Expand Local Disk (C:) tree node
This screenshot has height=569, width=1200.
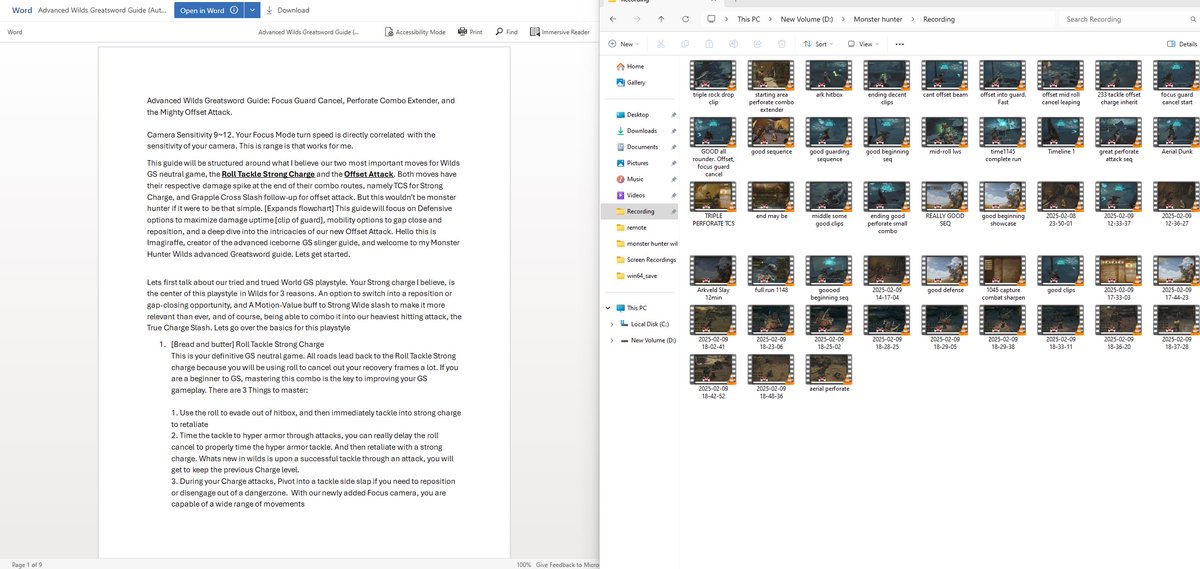[x=611, y=324]
